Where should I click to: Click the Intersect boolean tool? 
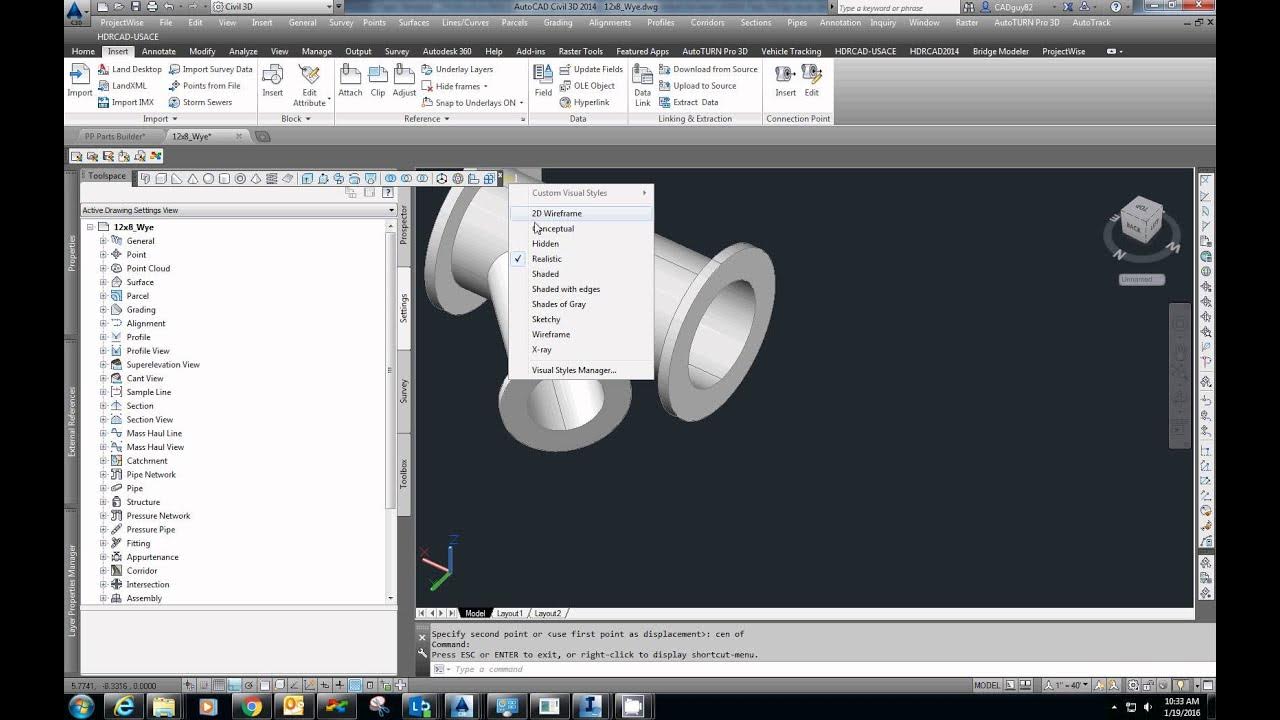[x=422, y=179]
